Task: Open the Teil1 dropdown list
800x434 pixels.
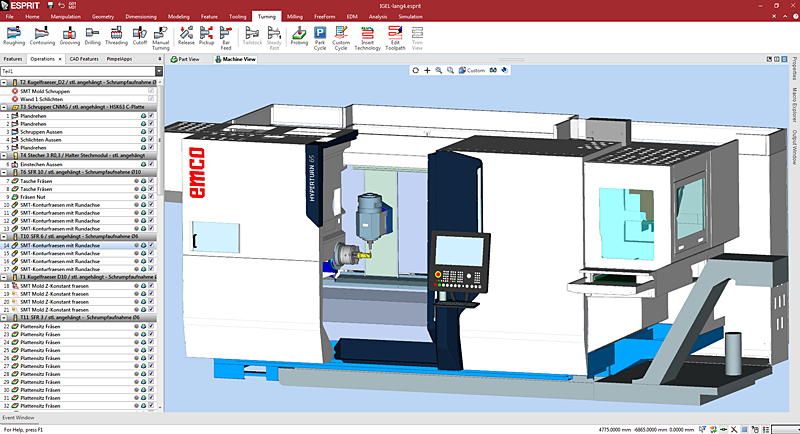Action: coord(159,71)
